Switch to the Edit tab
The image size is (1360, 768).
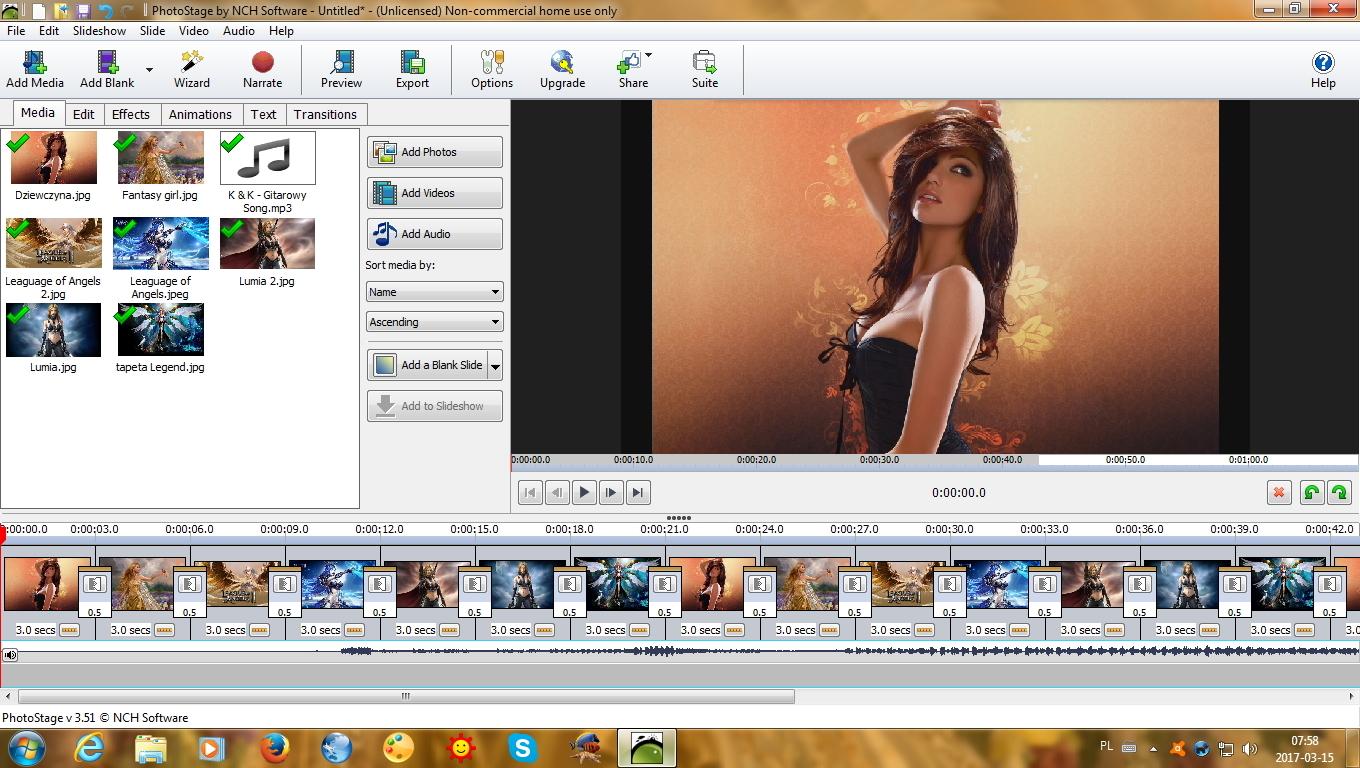(84, 114)
